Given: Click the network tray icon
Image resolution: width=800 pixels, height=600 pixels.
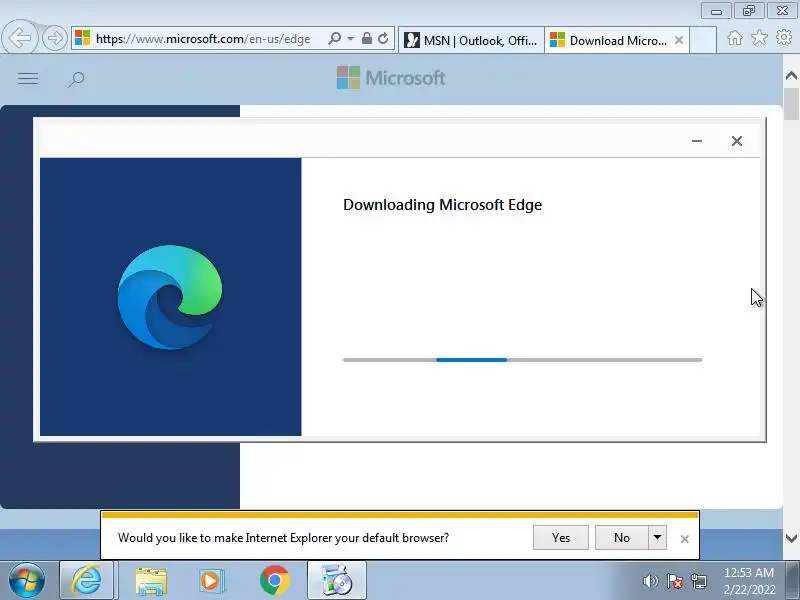Looking at the screenshot, I should click(x=699, y=581).
